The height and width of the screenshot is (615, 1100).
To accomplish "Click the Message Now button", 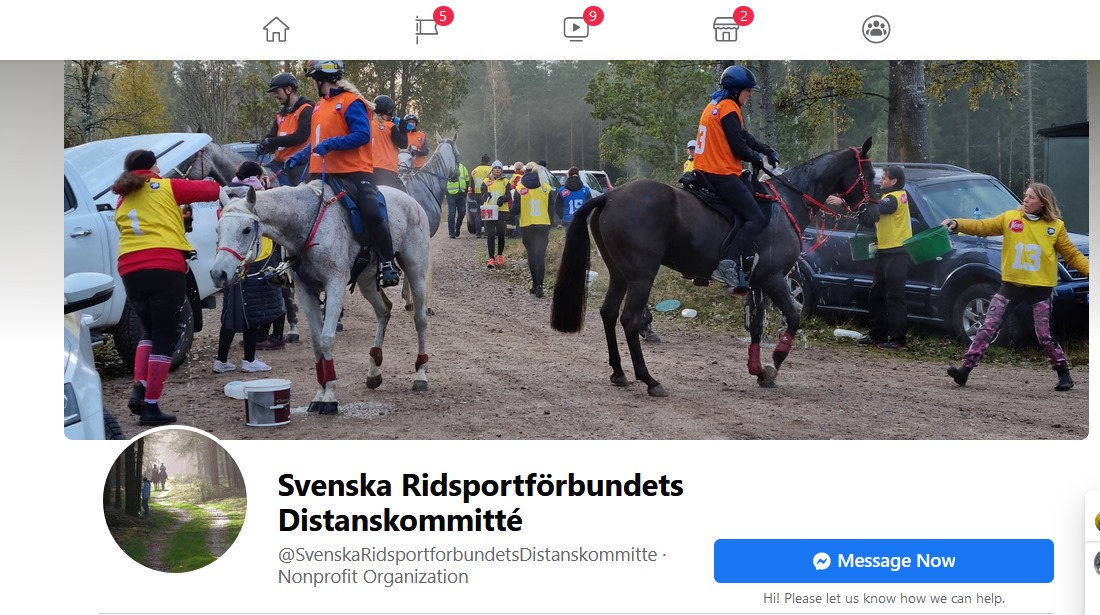I will tap(883, 561).
